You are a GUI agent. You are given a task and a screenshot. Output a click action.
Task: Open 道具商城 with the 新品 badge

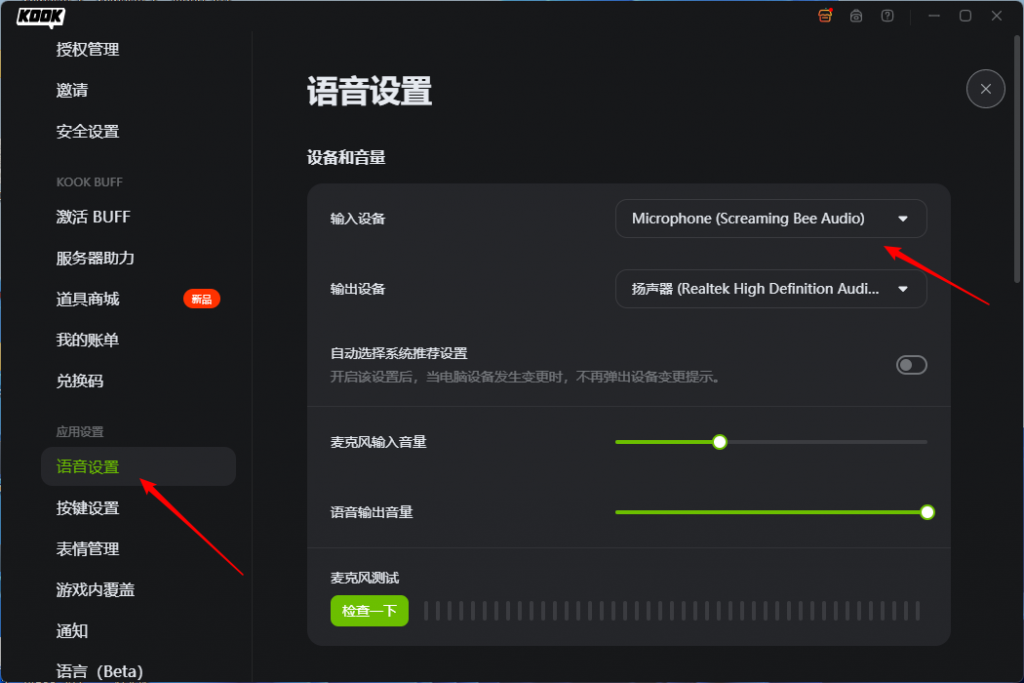(89, 298)
